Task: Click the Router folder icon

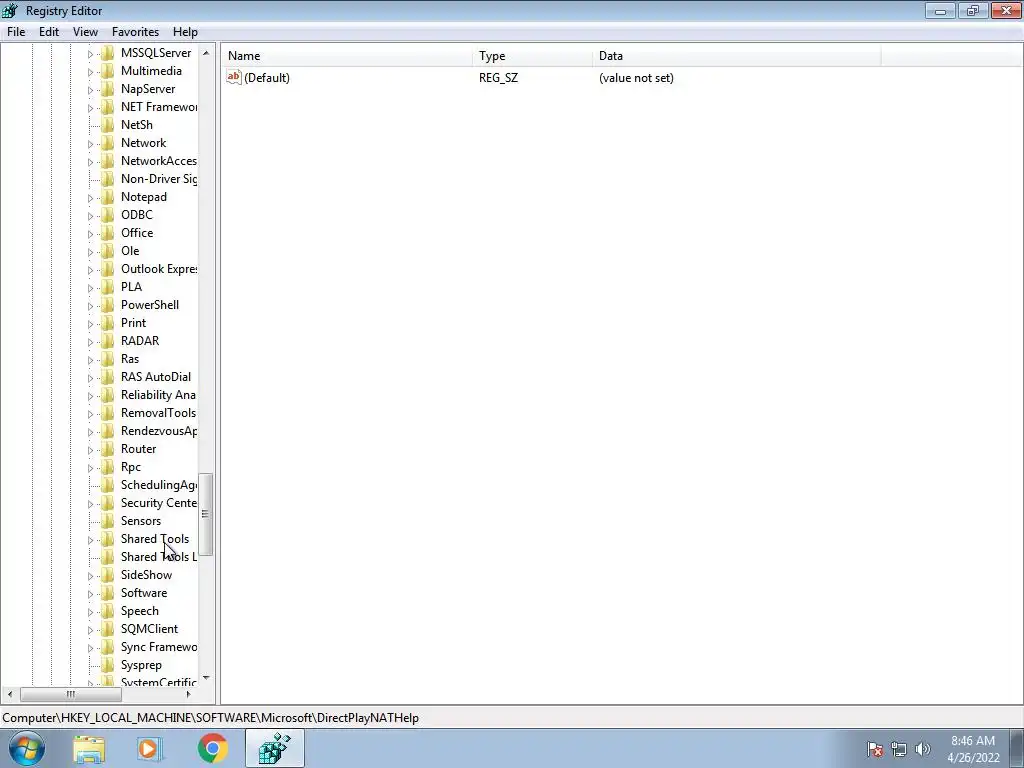Action: tap(108, 449)
